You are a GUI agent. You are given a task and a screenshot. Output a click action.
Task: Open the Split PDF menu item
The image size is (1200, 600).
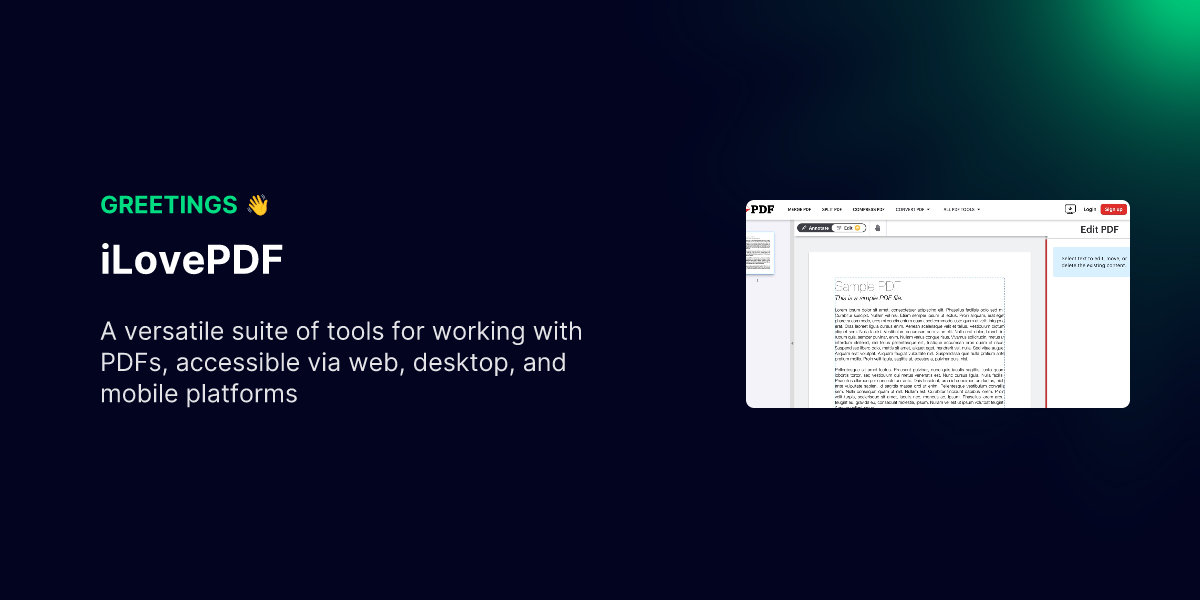pyautogui.click(x=832, y=209)
